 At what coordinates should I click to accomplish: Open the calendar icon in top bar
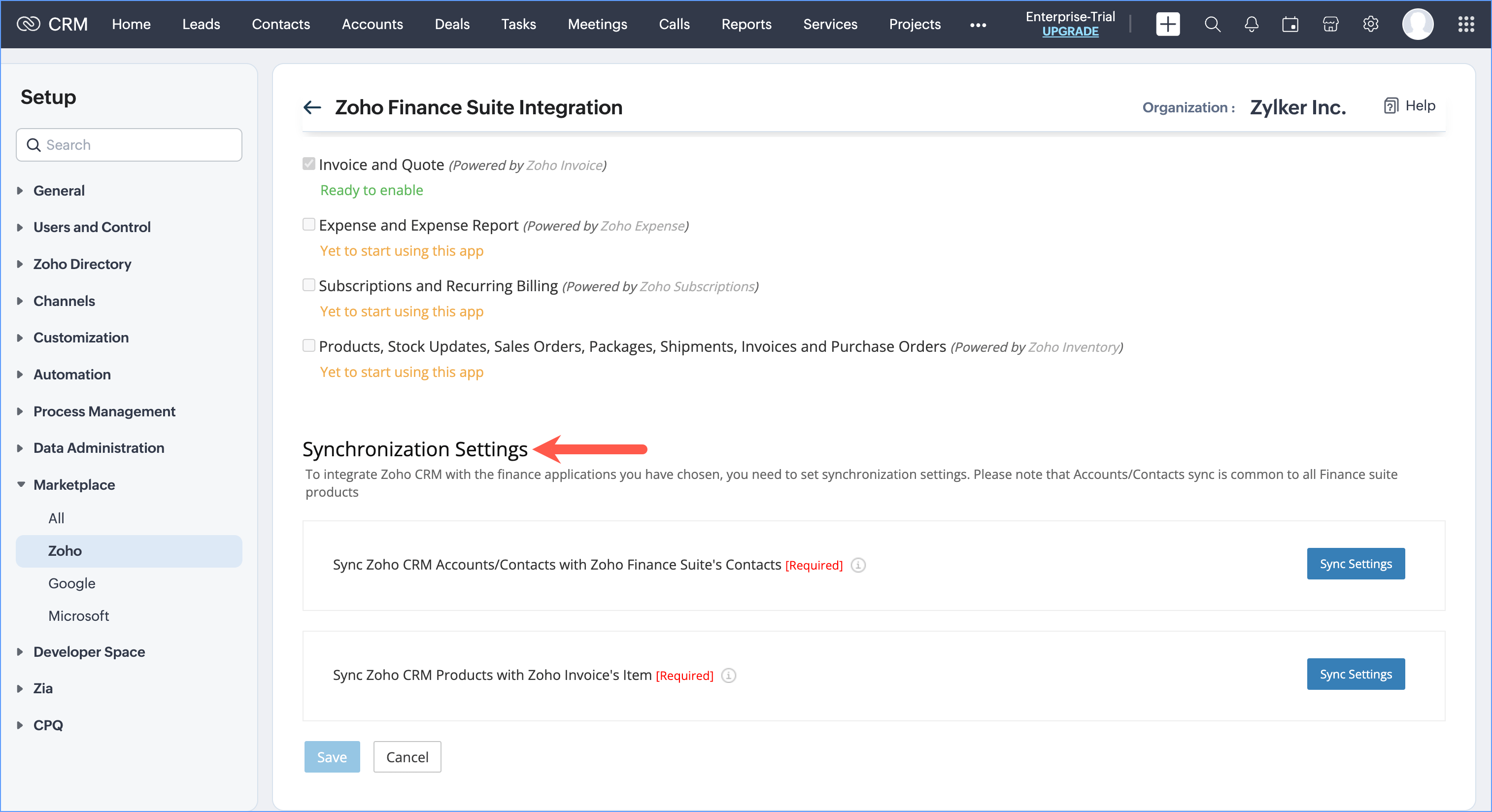[1290, 24]
